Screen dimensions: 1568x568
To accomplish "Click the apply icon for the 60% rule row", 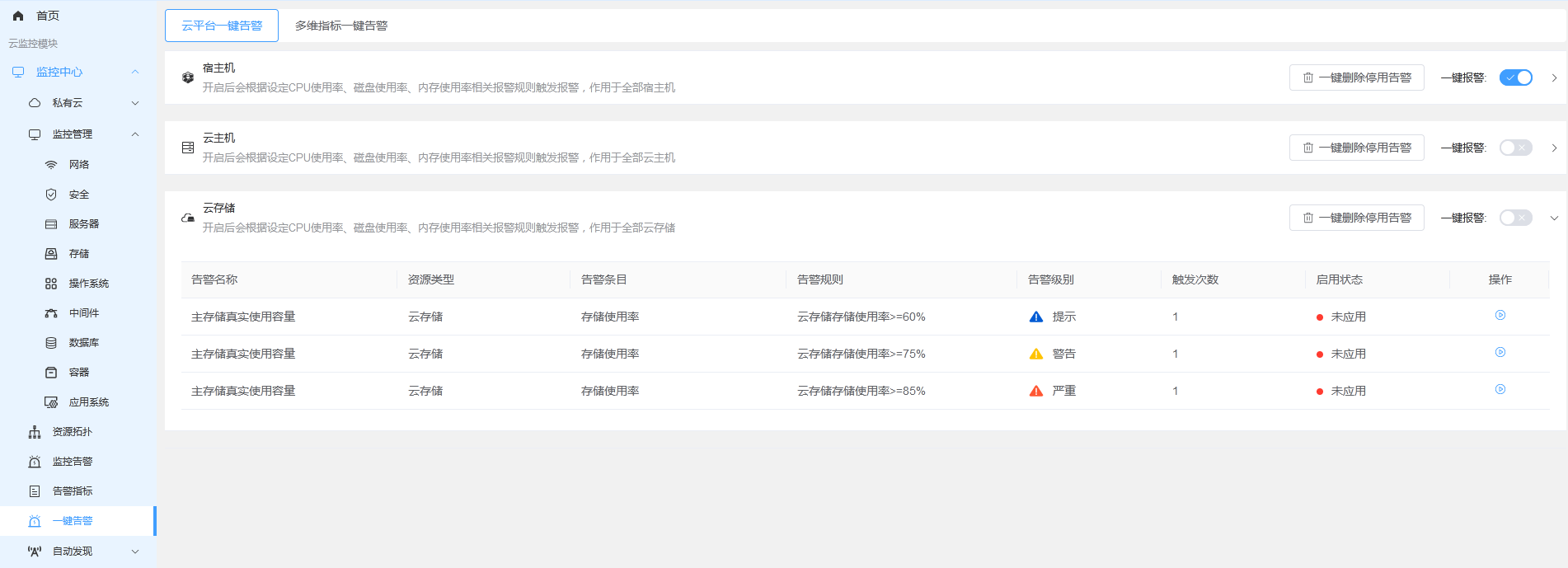I will pyautogui.click(x=1500, y=315).
